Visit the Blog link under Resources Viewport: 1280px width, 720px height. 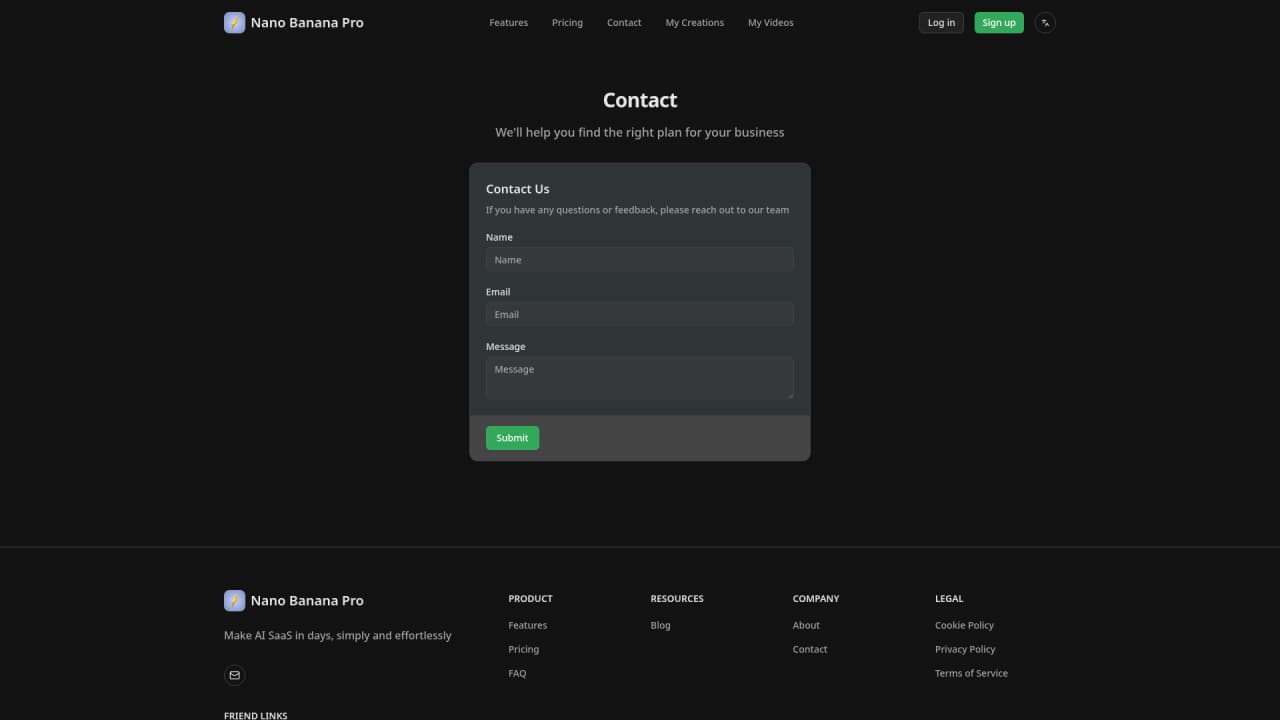pos(660,625)
